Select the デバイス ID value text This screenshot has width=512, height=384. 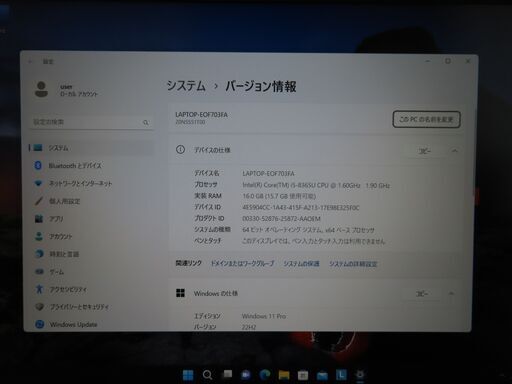[x=301, y=208]
